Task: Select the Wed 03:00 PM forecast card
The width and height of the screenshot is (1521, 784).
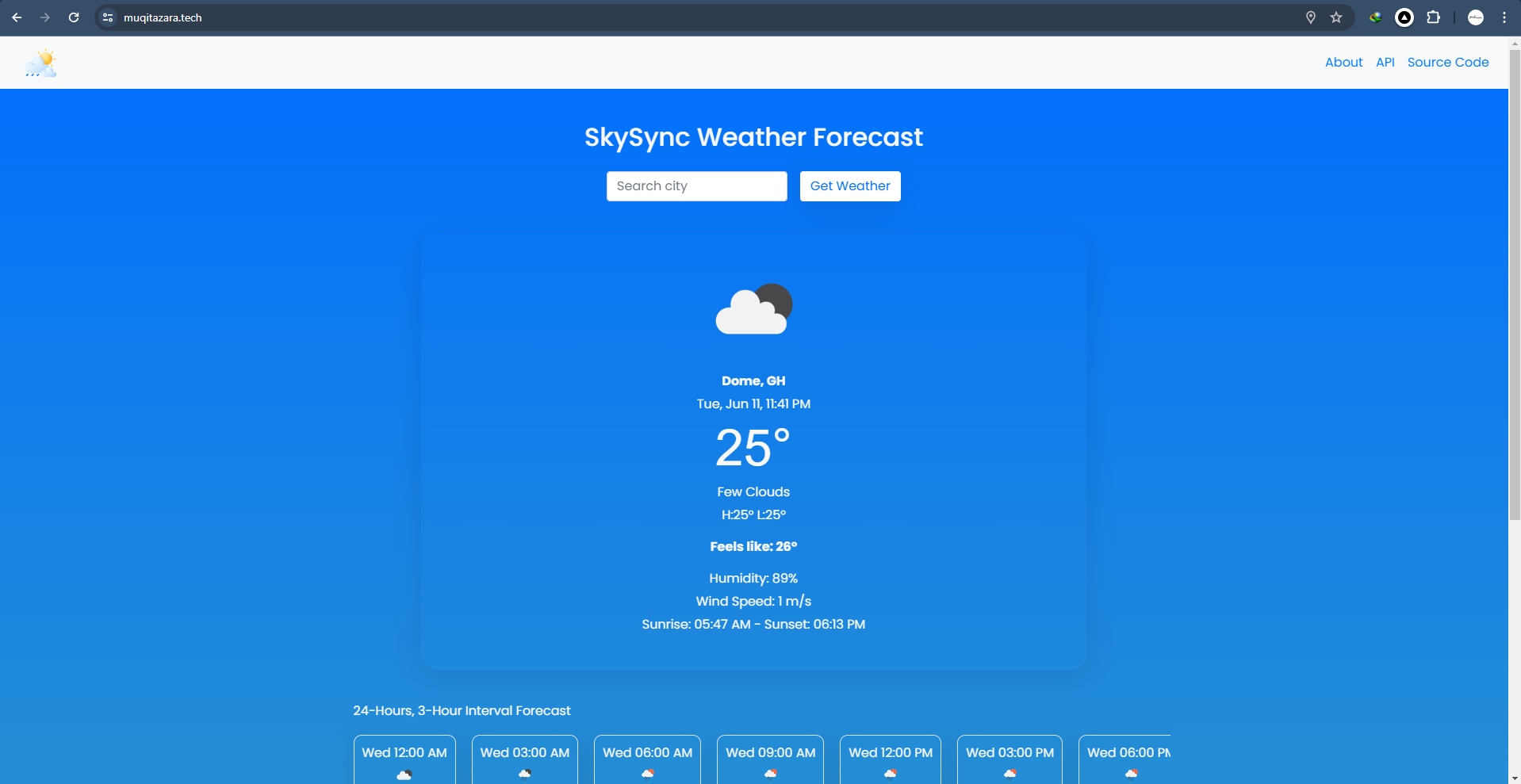Action: 1010,759
